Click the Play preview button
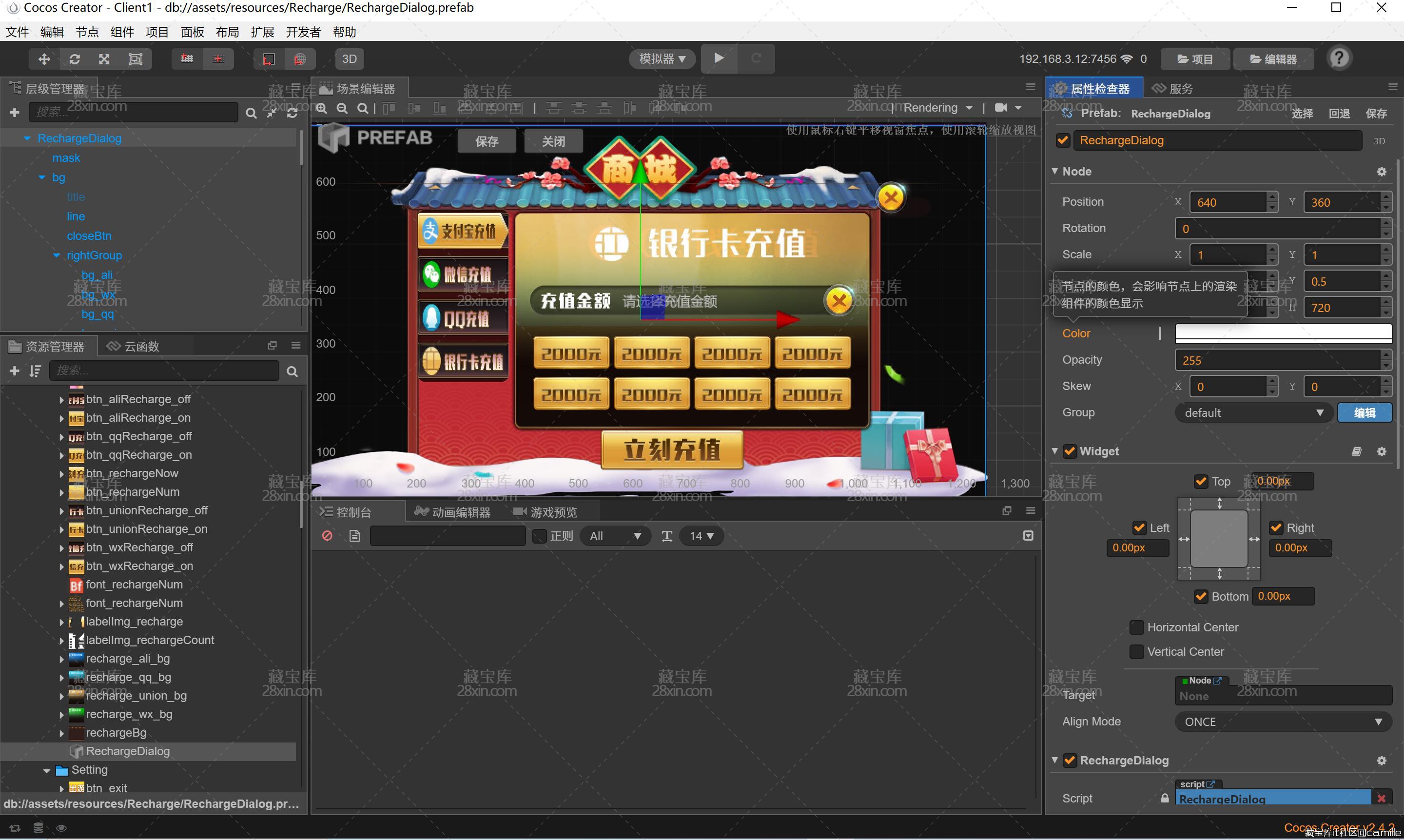This screenshot has width=1404, height=840. 719,59
